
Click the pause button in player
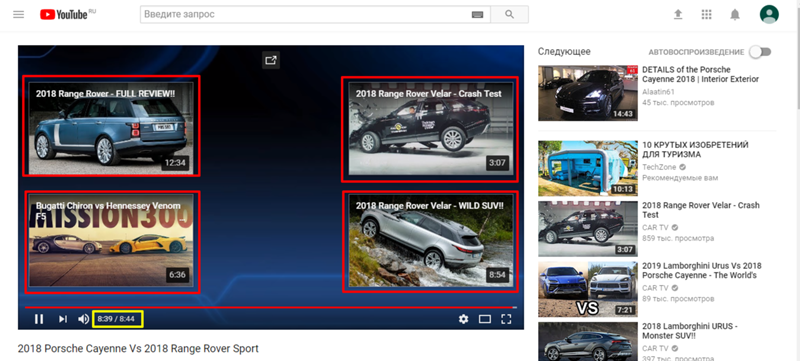(39, 319)
